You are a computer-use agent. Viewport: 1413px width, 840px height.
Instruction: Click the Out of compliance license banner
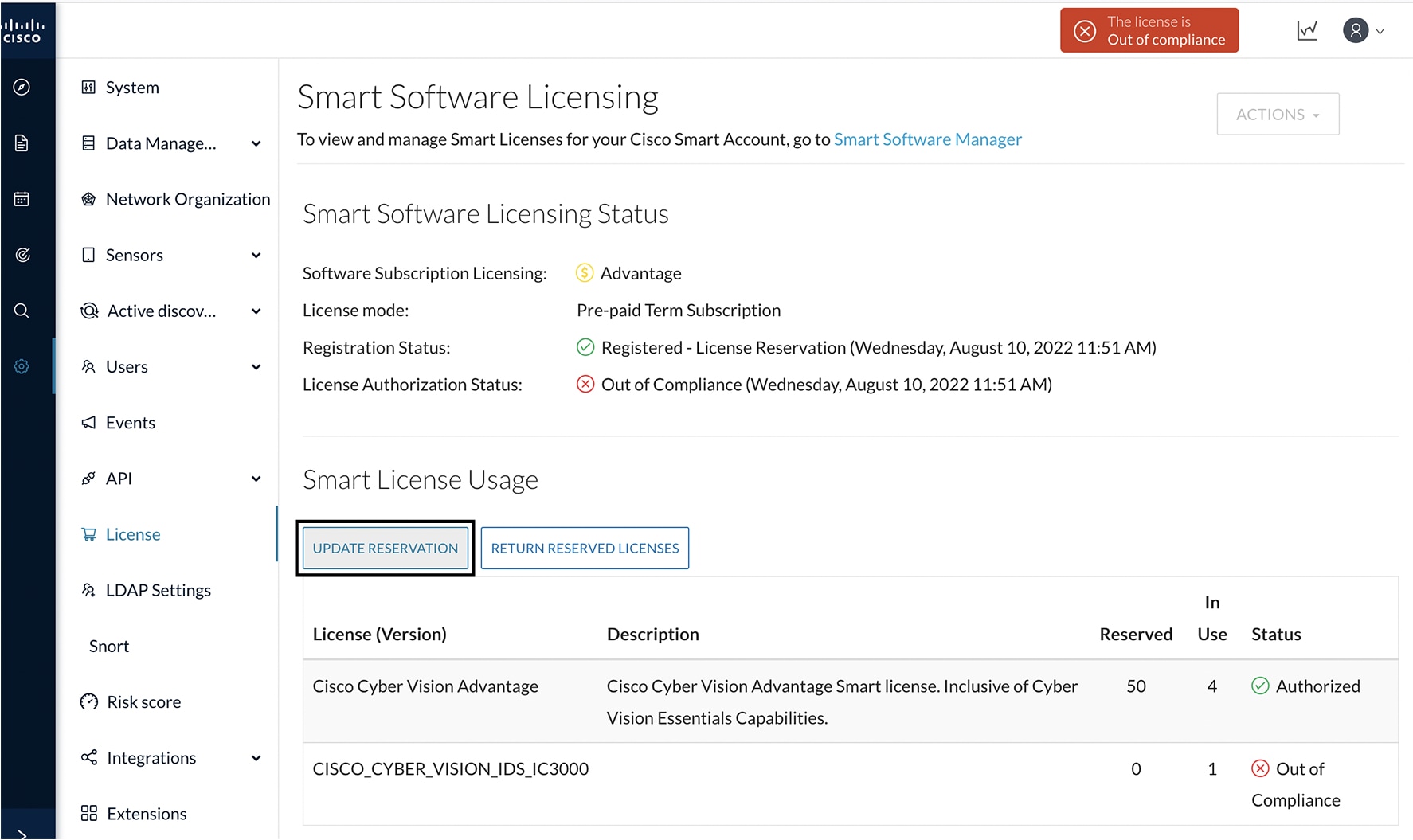1149,31
